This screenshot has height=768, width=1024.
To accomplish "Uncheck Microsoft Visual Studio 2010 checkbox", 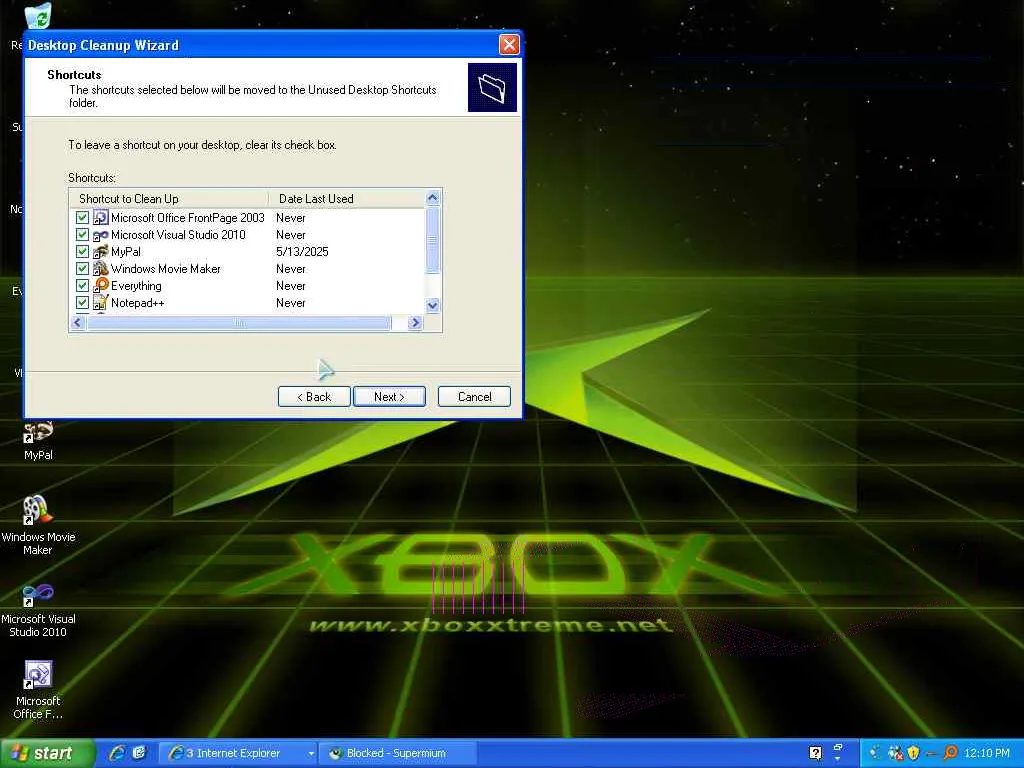I will click(82, 234).
